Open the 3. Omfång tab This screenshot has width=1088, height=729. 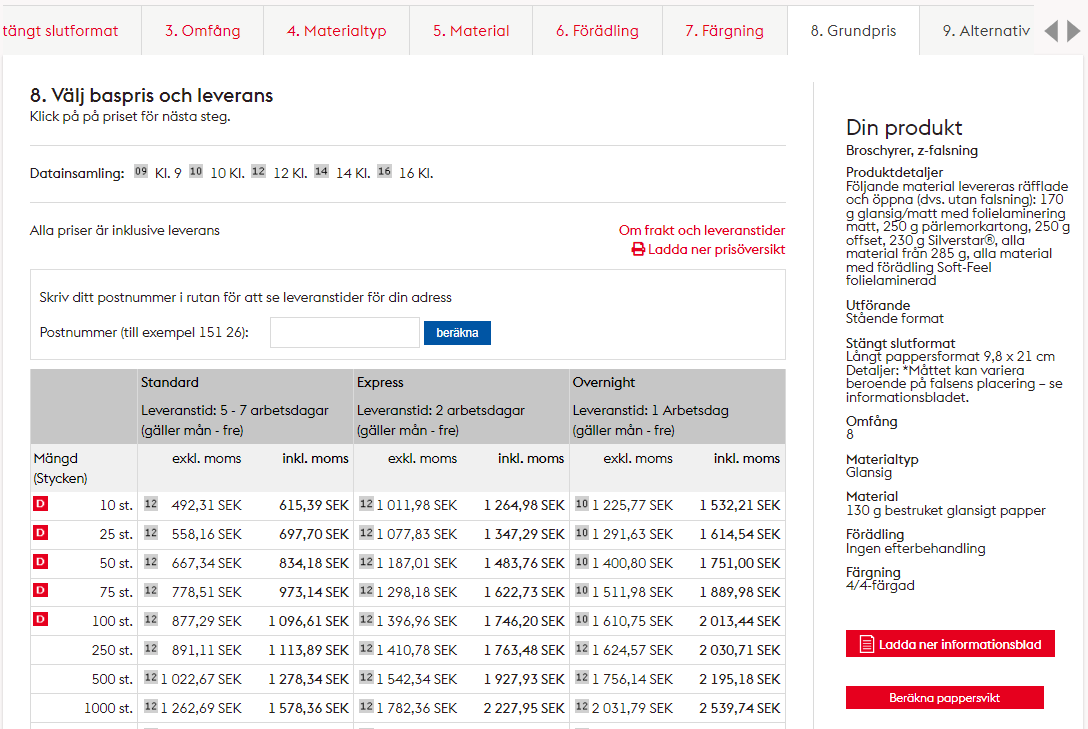pyautogui.click(x=203, y=31)
